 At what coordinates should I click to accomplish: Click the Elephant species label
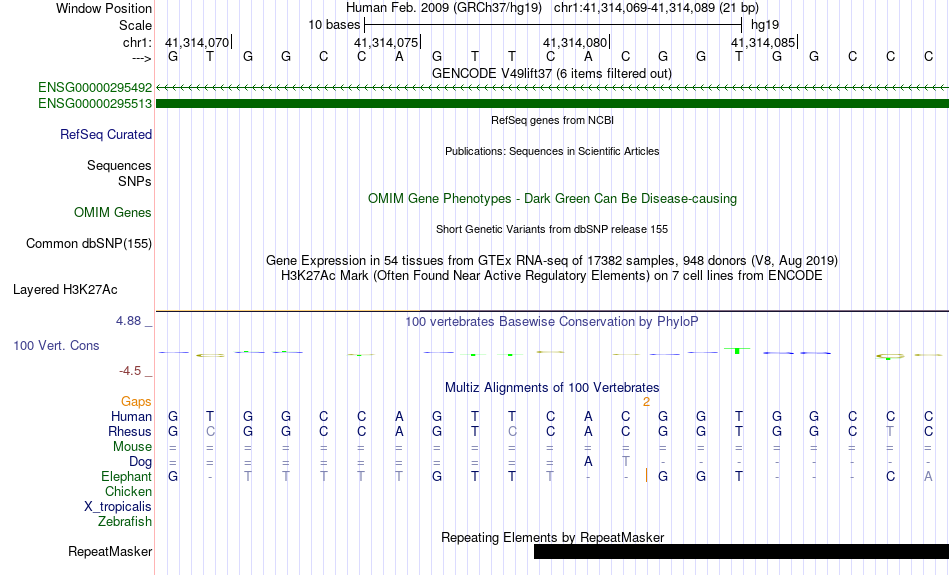[126, 477]
